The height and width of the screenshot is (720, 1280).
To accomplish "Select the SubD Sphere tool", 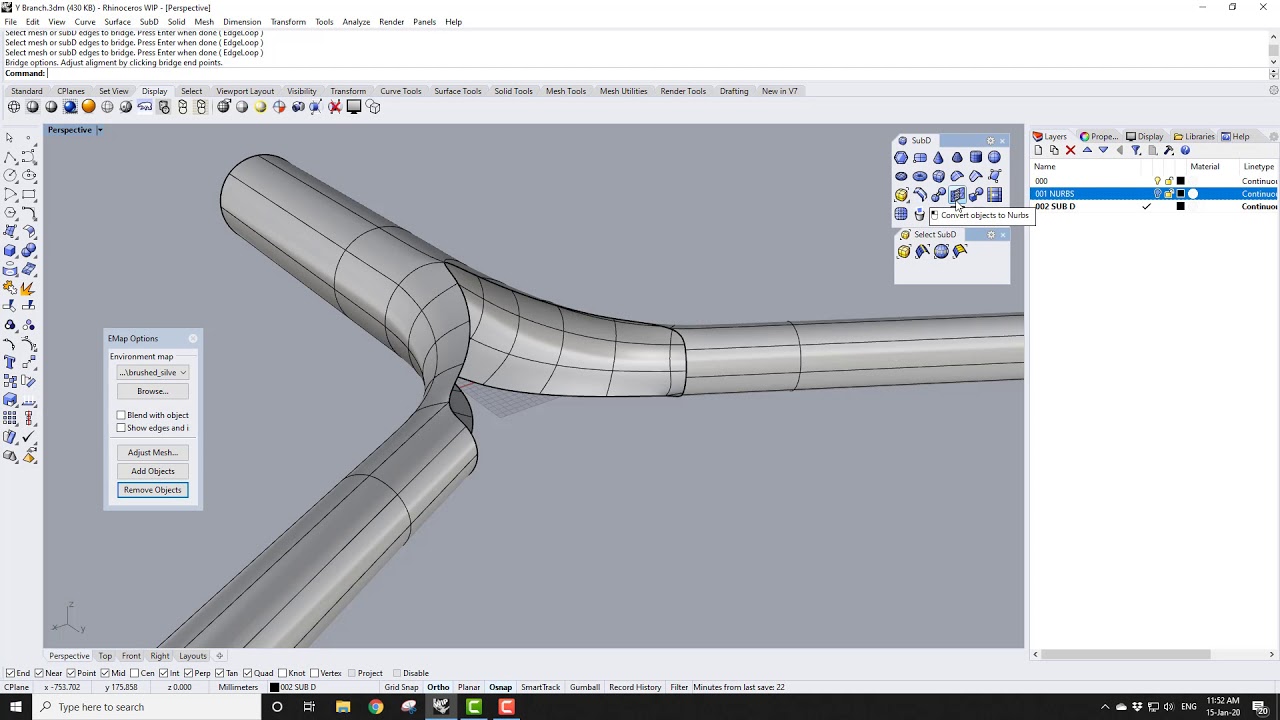I will click(x=994, y=157).
